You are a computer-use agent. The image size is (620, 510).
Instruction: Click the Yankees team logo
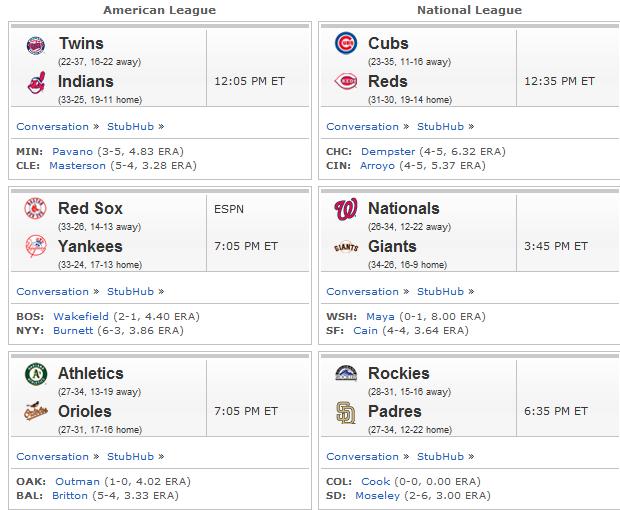(x=36, y=246)
